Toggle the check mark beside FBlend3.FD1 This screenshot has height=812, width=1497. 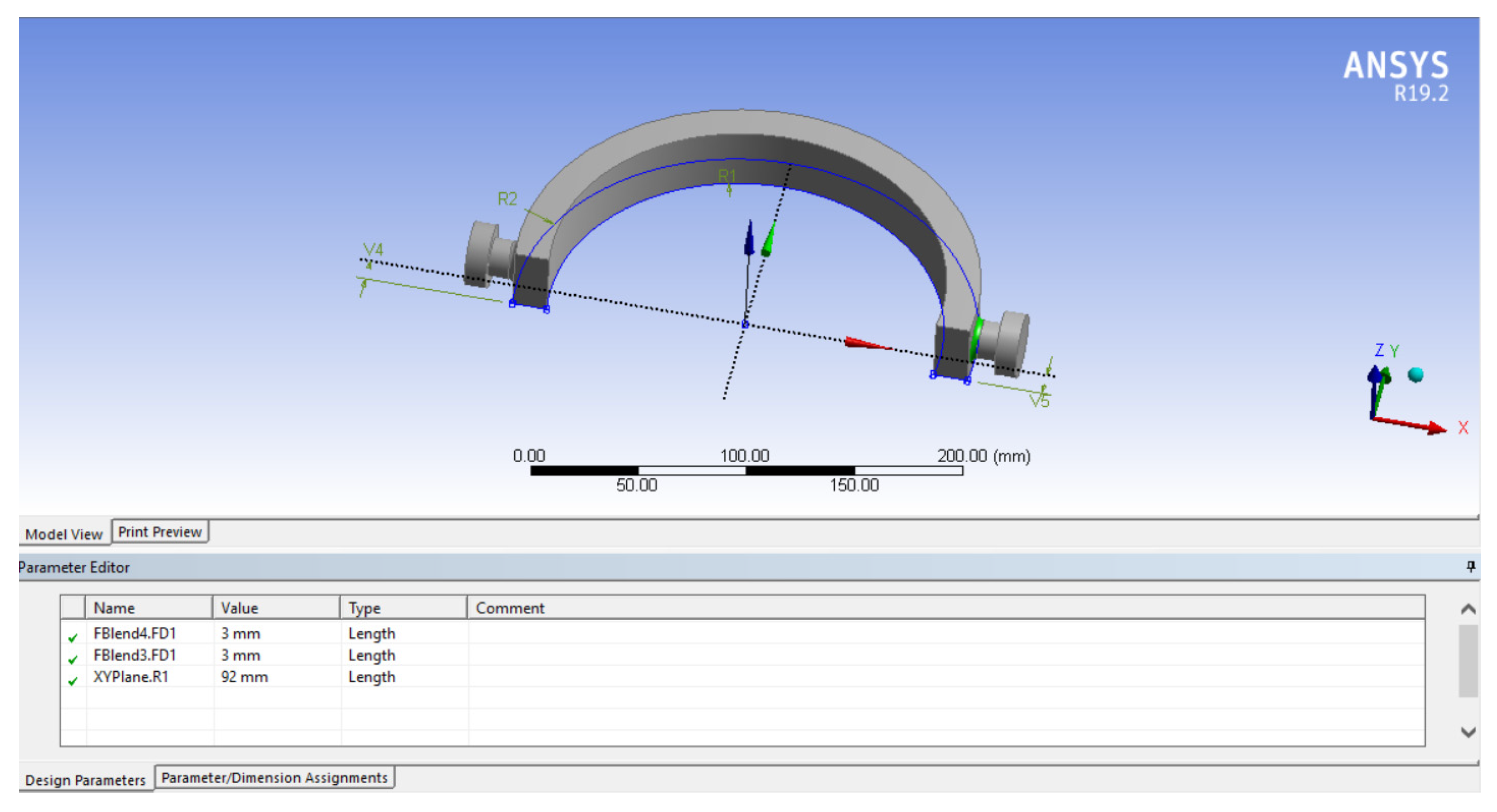[x=72, y=659]
